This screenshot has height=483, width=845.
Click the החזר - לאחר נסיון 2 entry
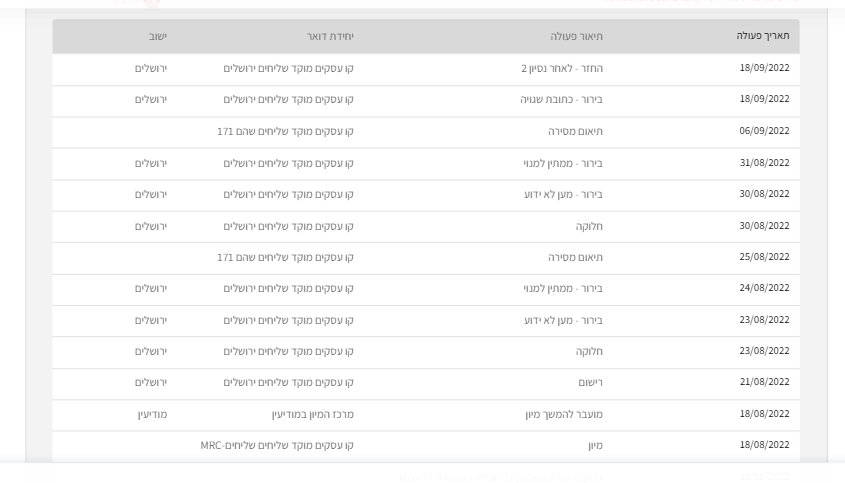click(561, 69)
